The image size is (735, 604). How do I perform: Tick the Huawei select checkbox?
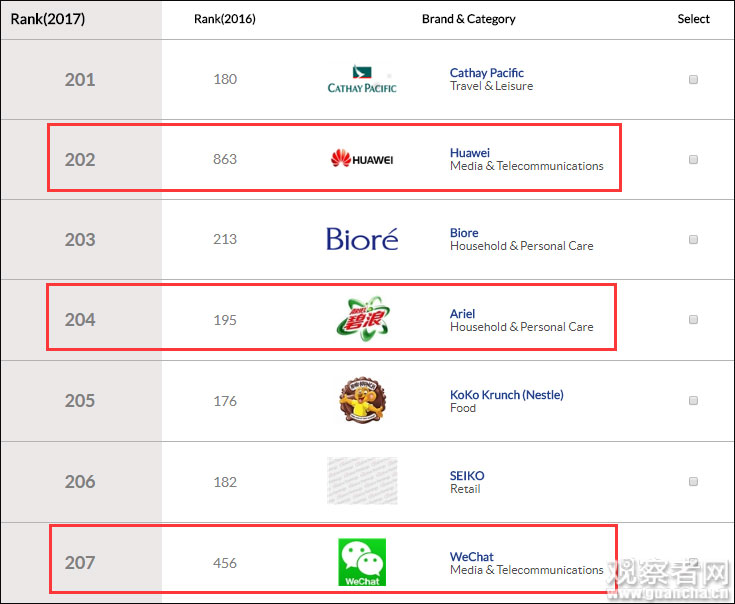click(x=693, y=159)
